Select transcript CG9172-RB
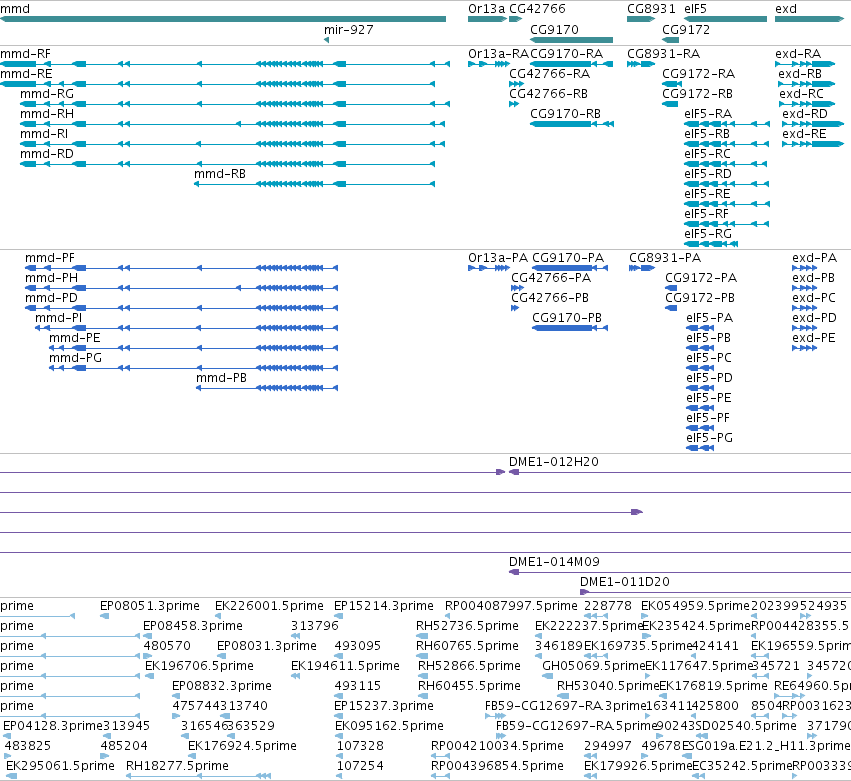 tap(697, 94)
